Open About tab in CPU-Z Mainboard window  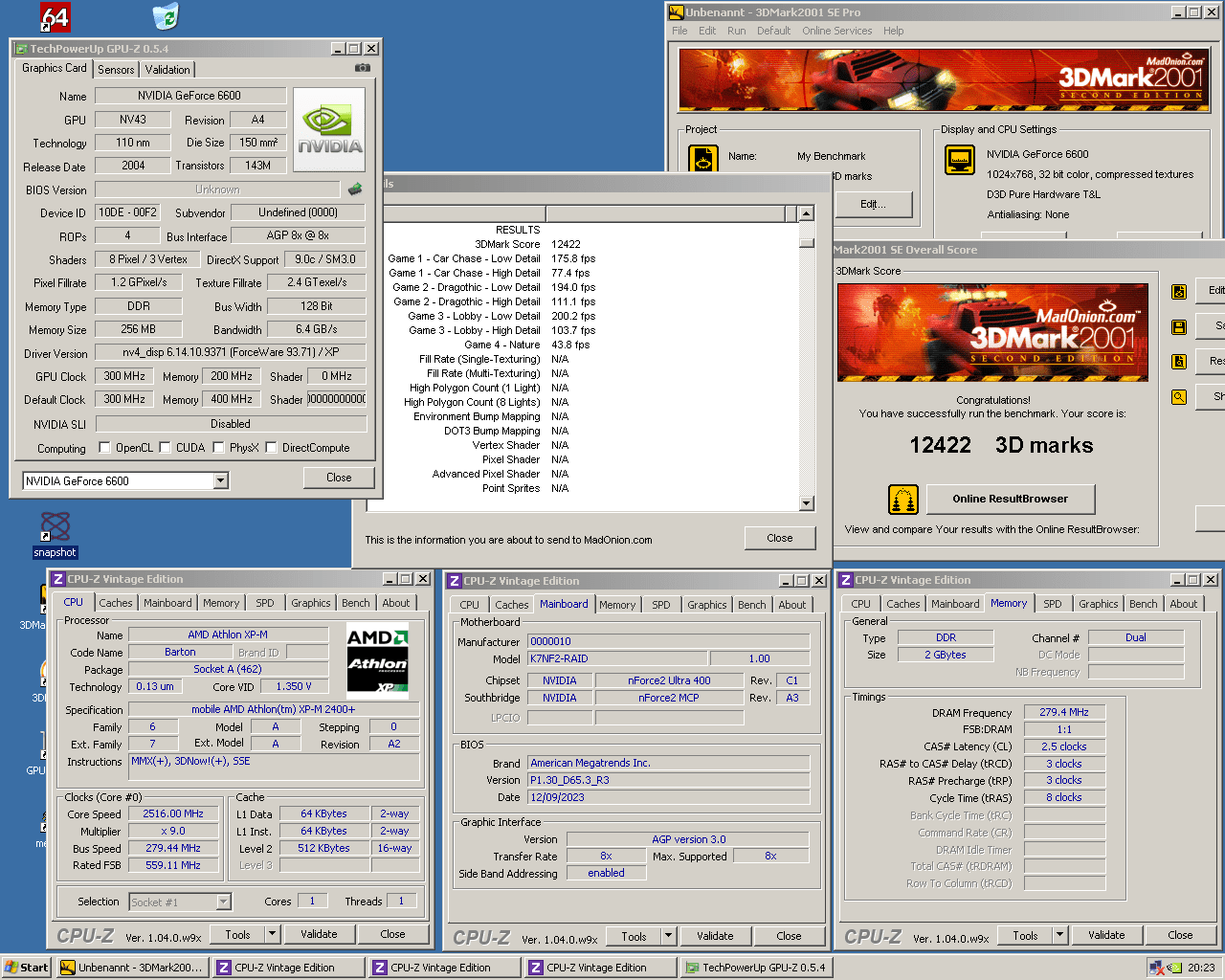[x=791, y=605]
